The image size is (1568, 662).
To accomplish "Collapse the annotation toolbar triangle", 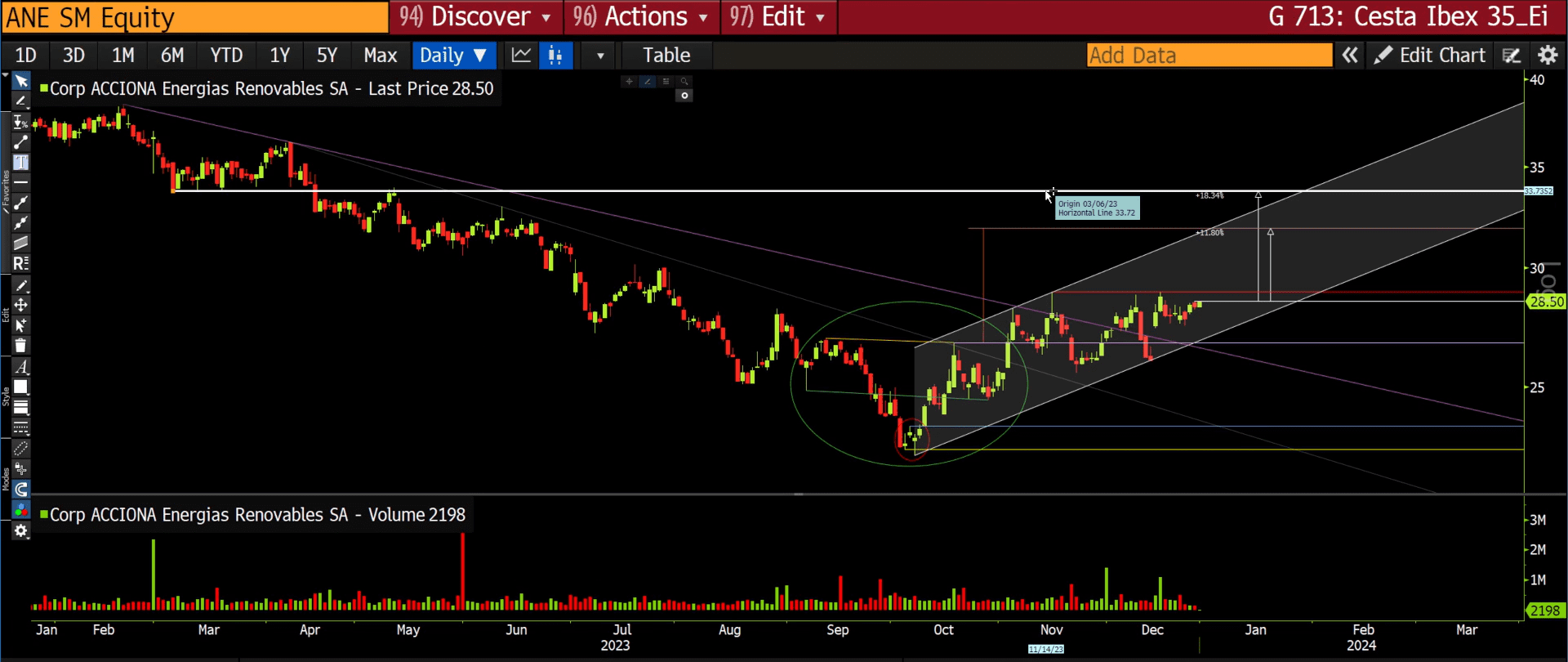I will click(6, 74).
